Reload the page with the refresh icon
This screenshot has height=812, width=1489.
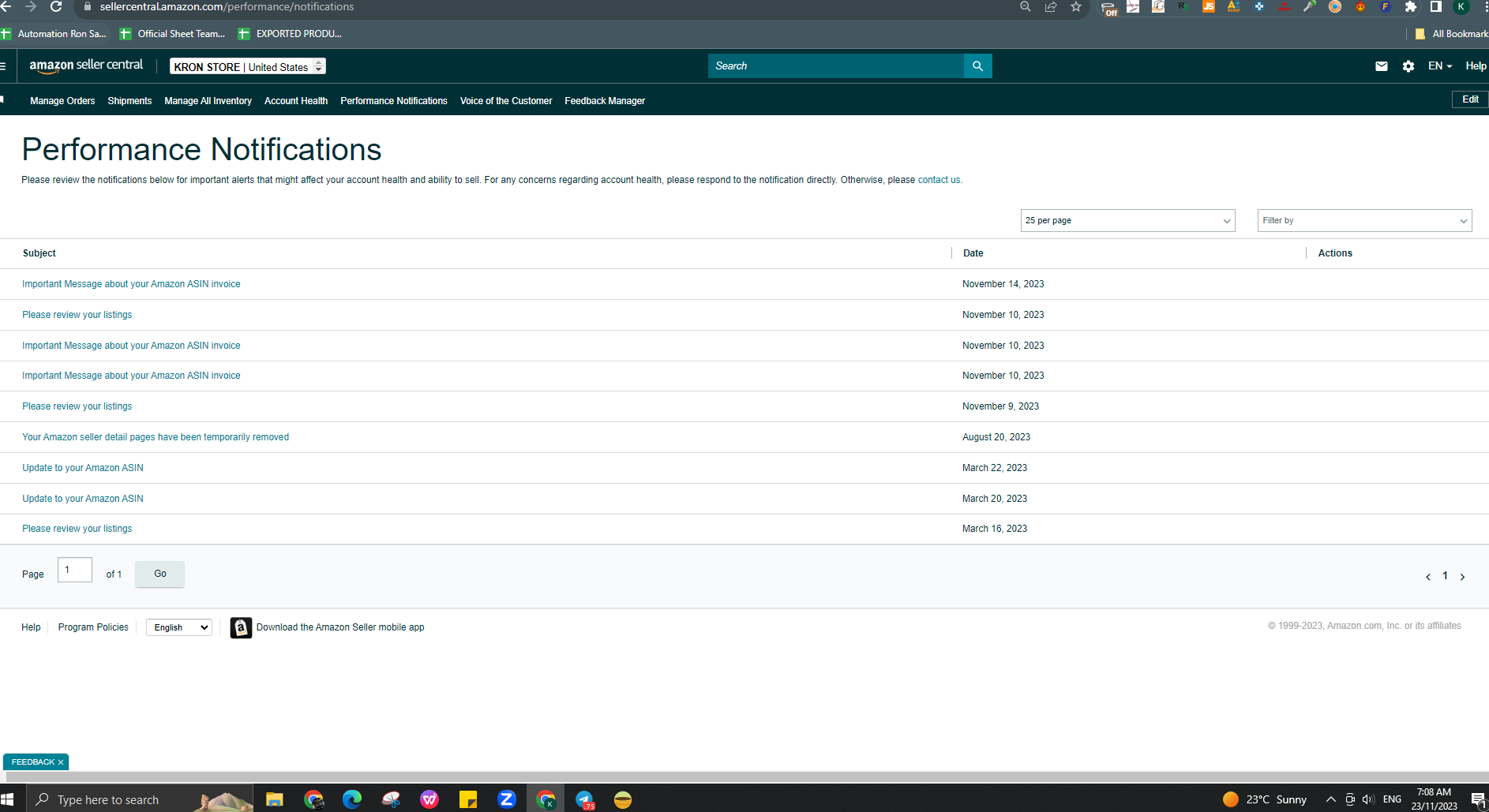point(56,6)
